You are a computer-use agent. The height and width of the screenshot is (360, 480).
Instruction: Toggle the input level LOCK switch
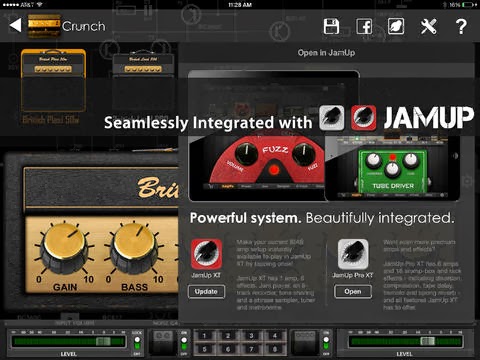pyautogui.click(x=137, y=343)
